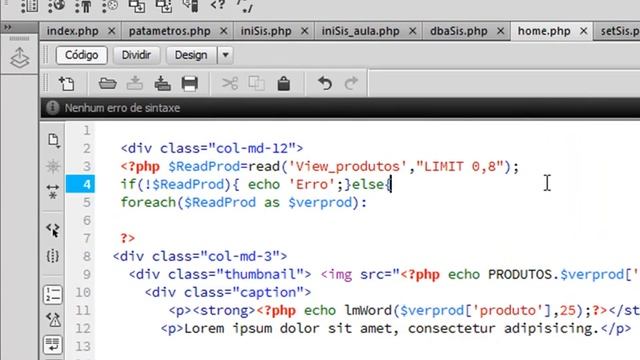
Task: Toggle word wrap icon
Action: point(53,345)
